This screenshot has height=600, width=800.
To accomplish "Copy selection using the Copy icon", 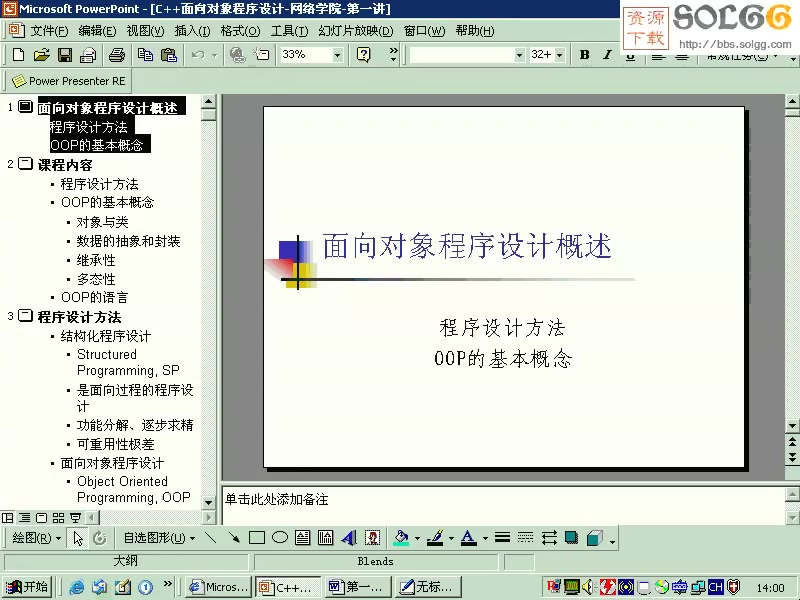I will [145, 55].
